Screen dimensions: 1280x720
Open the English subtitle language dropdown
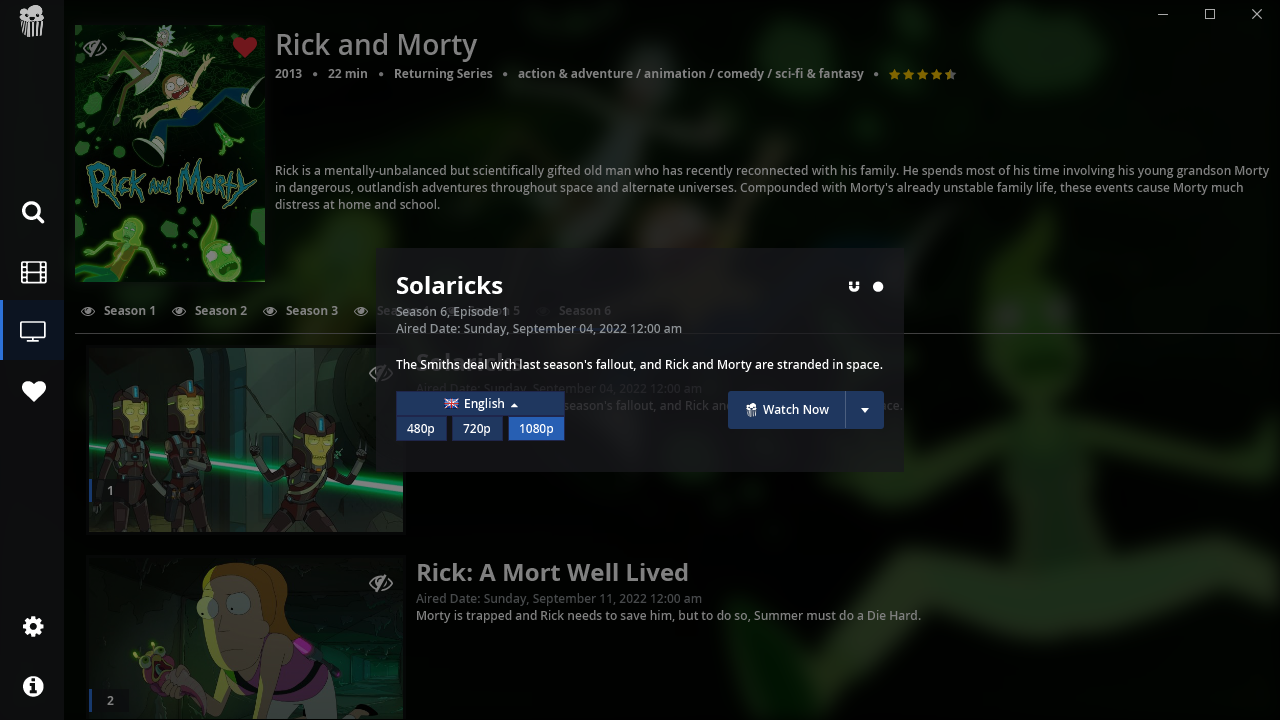tap(480, 404)
